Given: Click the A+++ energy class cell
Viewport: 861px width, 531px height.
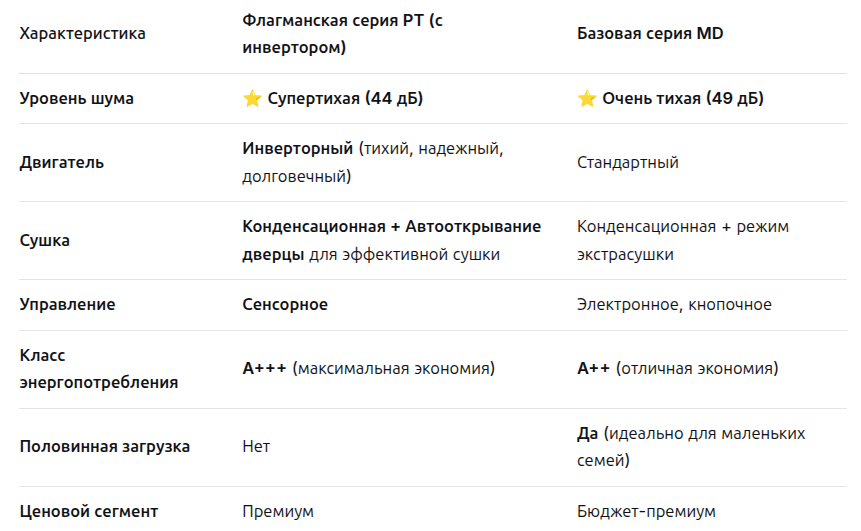Looking at the screenshot, I should (368, 369).
